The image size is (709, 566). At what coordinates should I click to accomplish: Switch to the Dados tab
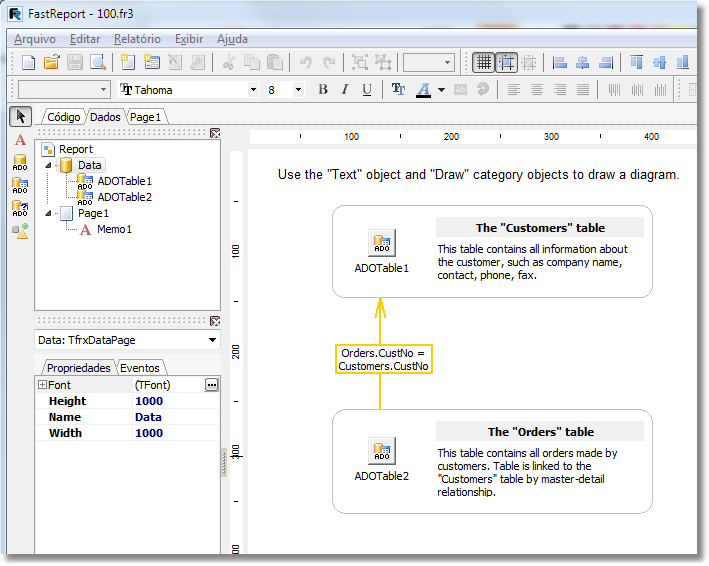(105, 117)
